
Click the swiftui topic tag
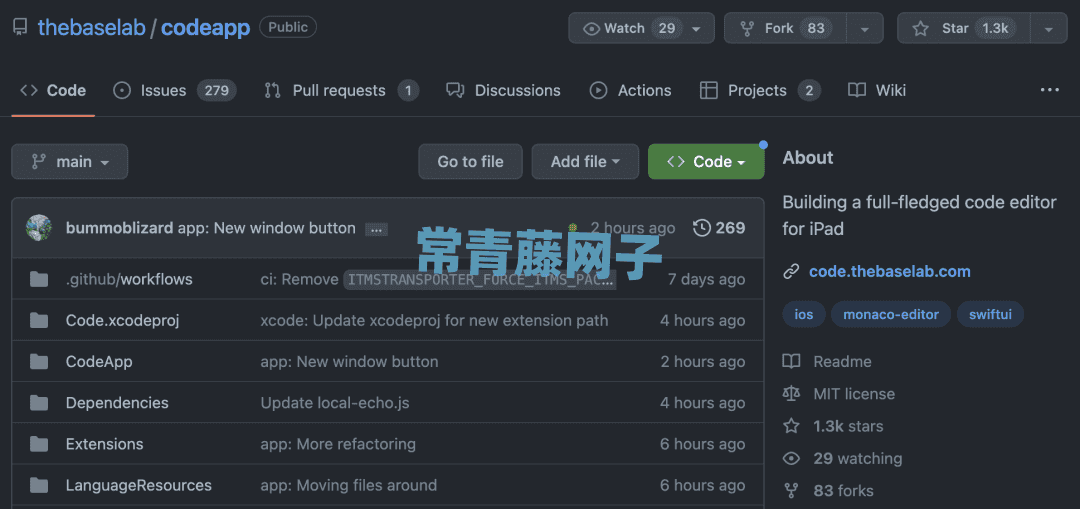point(990,315)
